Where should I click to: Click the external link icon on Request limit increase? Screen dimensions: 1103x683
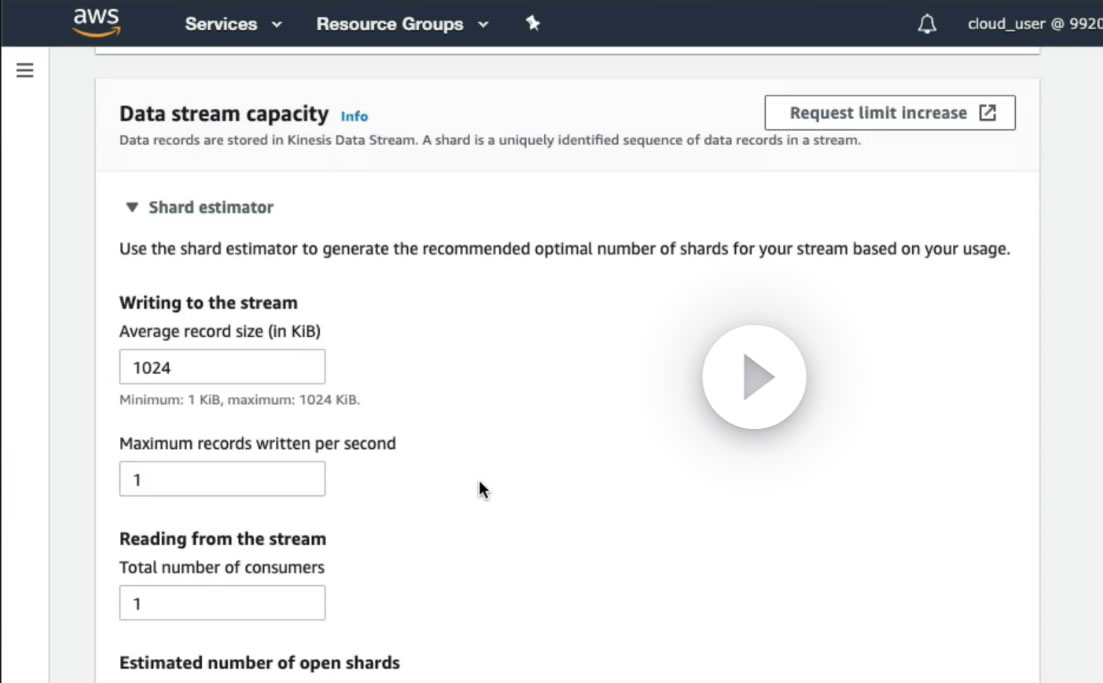point(987,113)
